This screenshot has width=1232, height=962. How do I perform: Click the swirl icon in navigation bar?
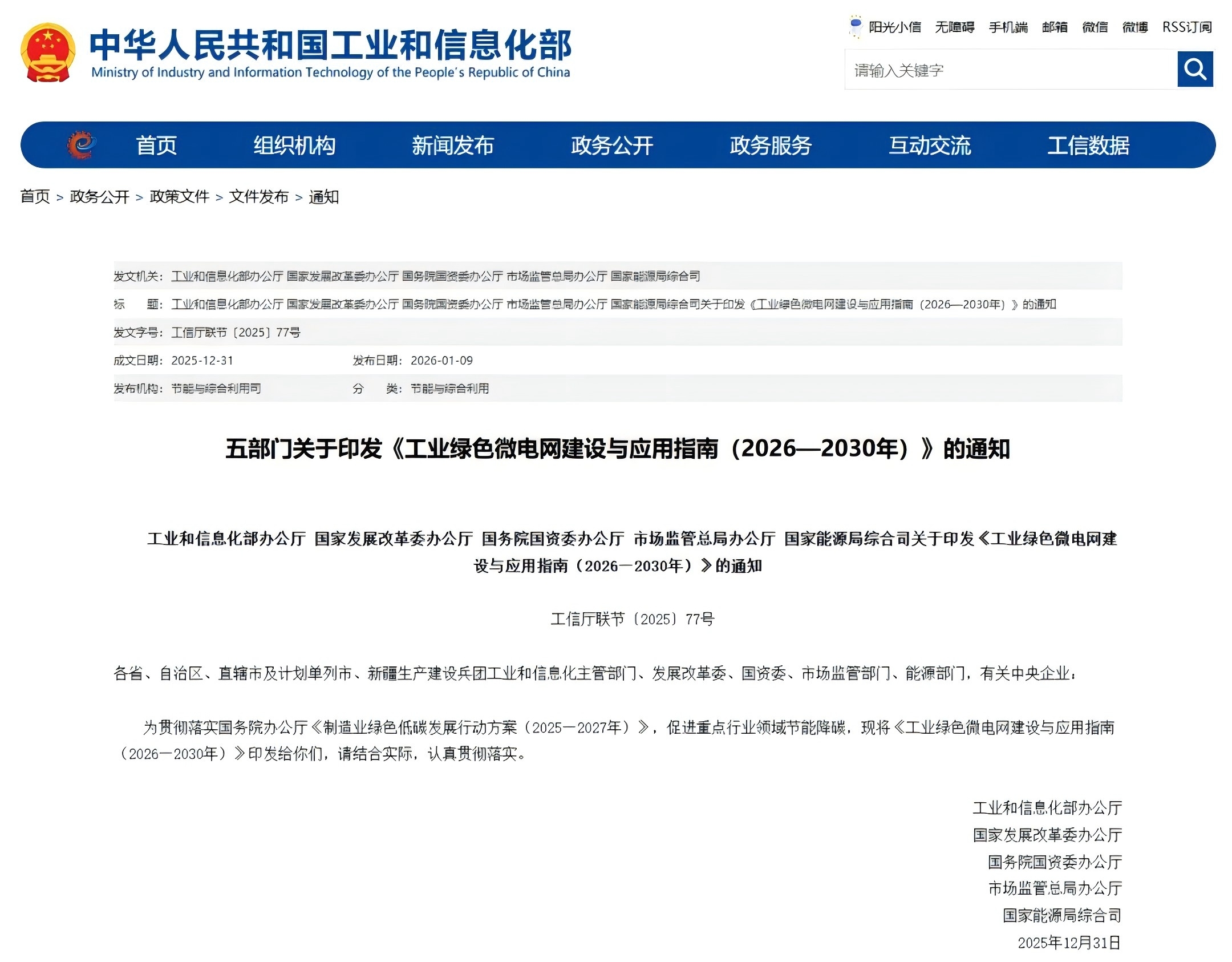click(x=81, y=145)
